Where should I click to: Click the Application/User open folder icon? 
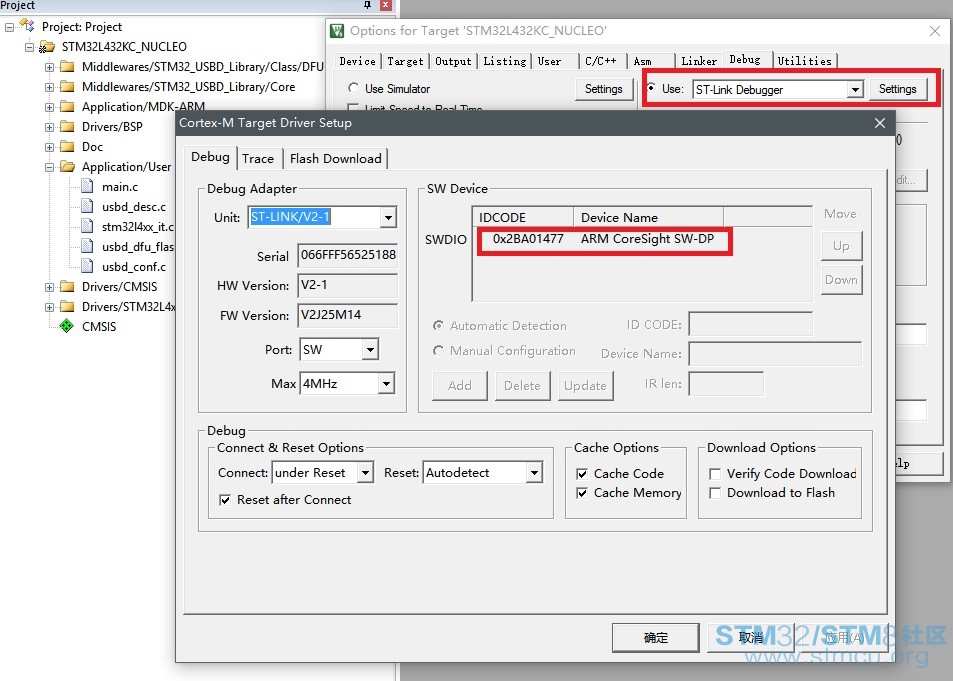(67, 167)
